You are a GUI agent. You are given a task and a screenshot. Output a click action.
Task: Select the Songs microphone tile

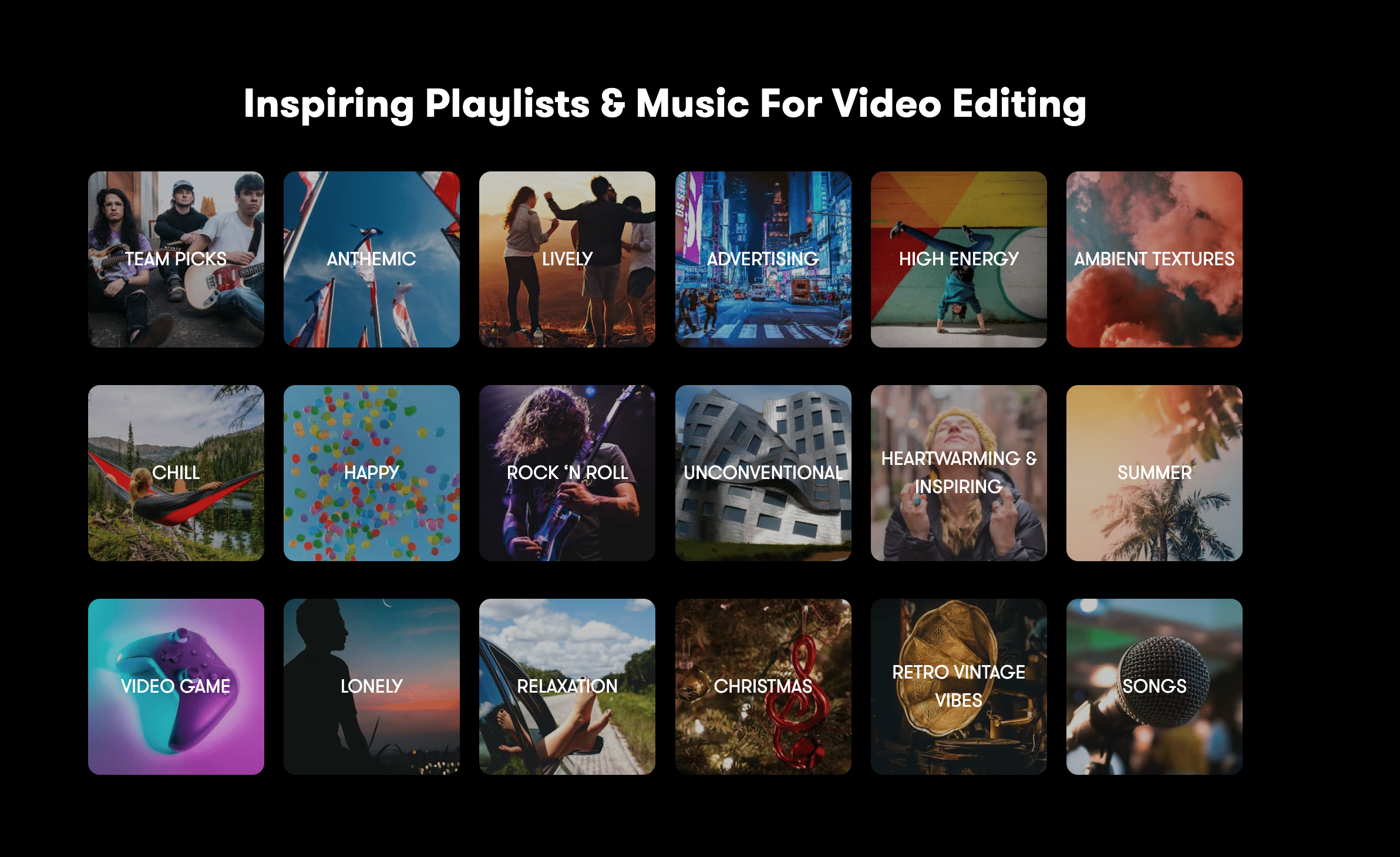click(1154, 686)
